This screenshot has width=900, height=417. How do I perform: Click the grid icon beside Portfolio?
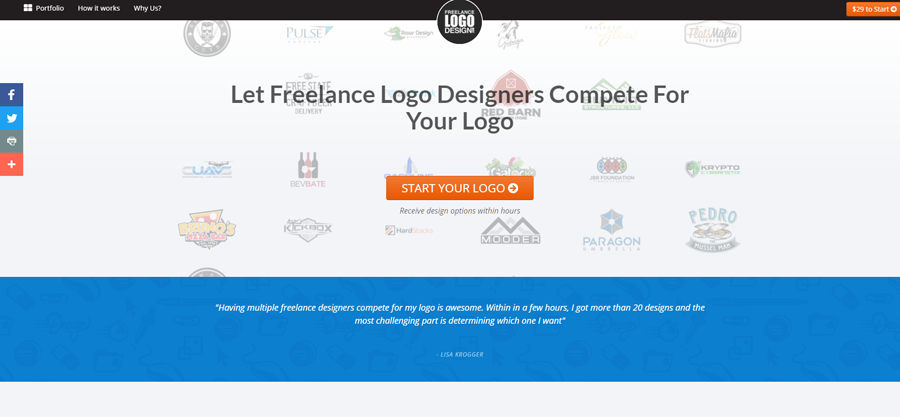coord(28,8)
